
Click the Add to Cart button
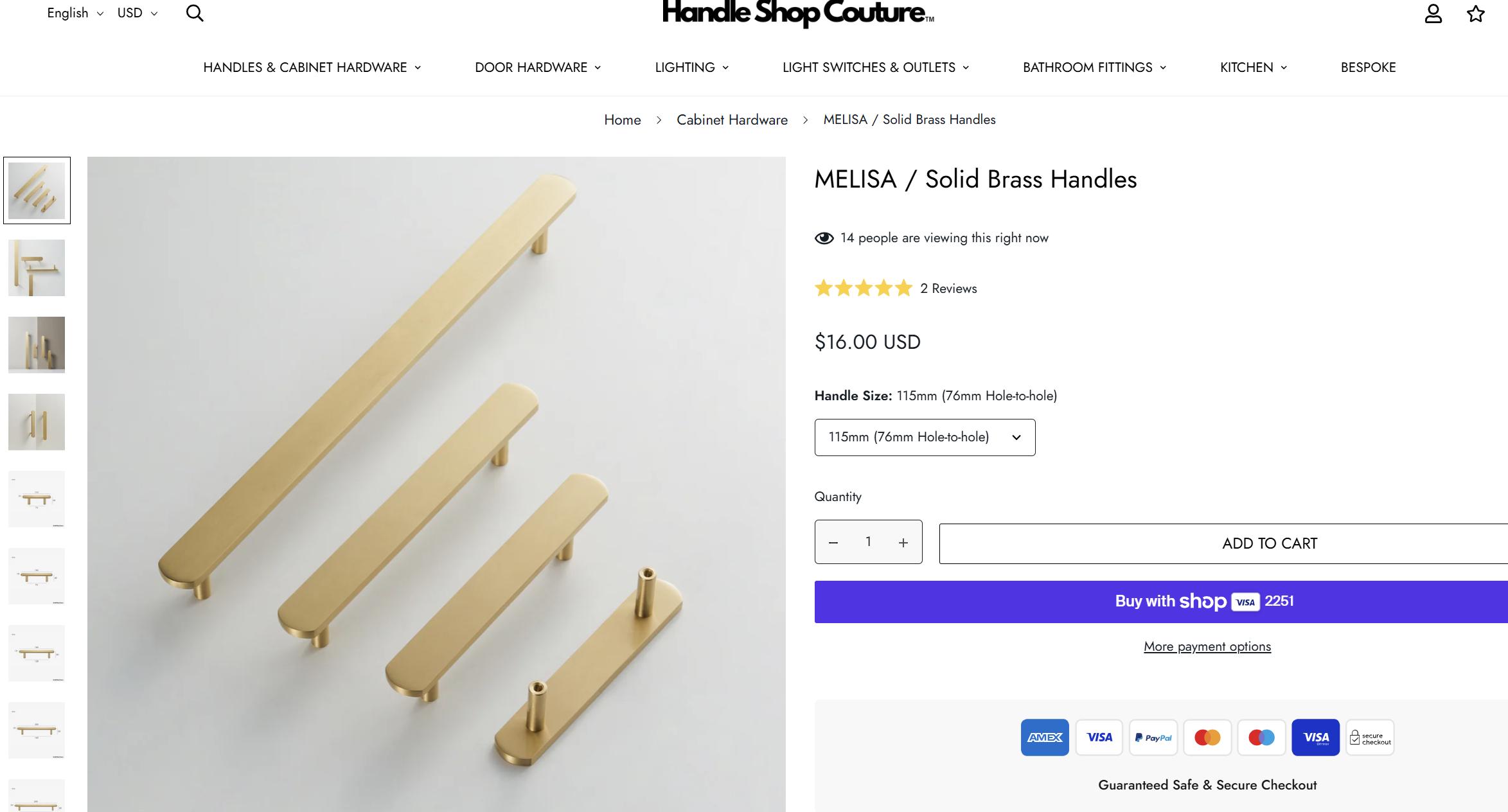tap(1269, 543)
